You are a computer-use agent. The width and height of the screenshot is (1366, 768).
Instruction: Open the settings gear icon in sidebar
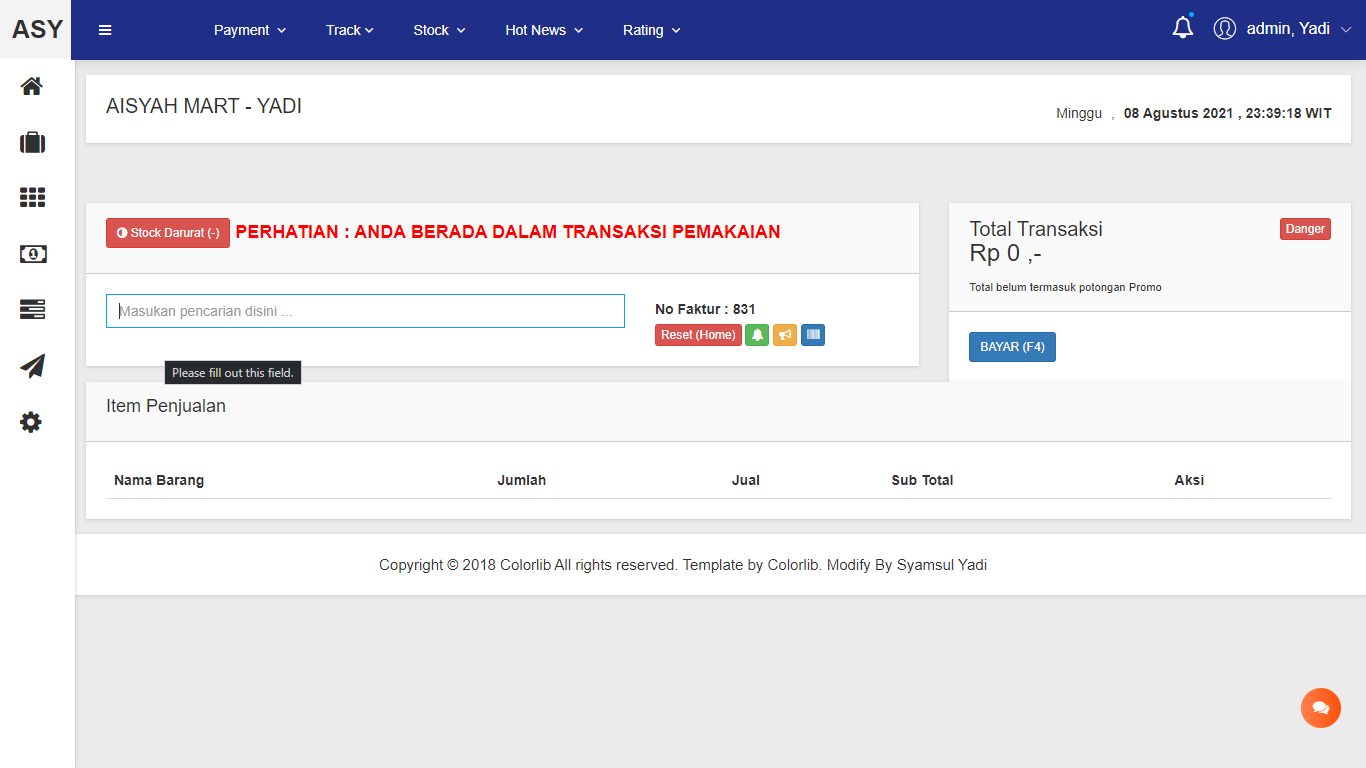point(32,422)
